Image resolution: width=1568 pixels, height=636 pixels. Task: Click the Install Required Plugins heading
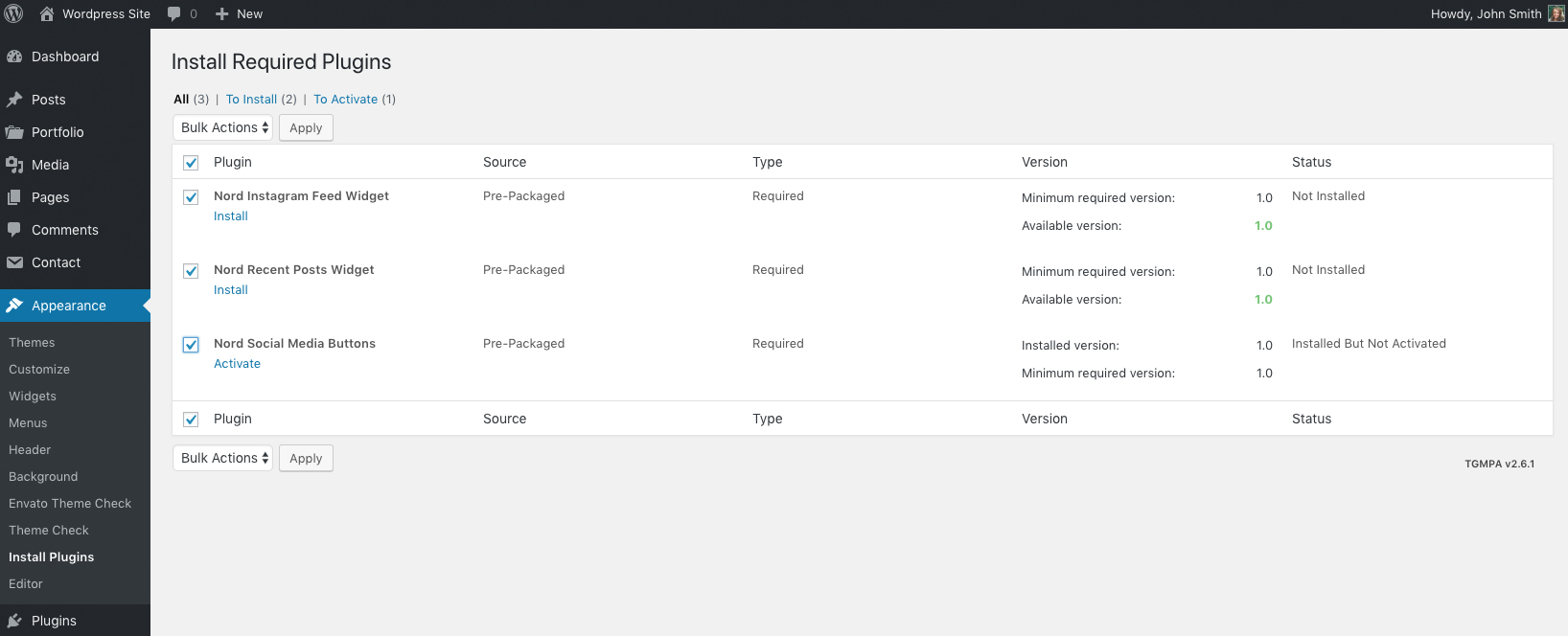coord(281,62)
